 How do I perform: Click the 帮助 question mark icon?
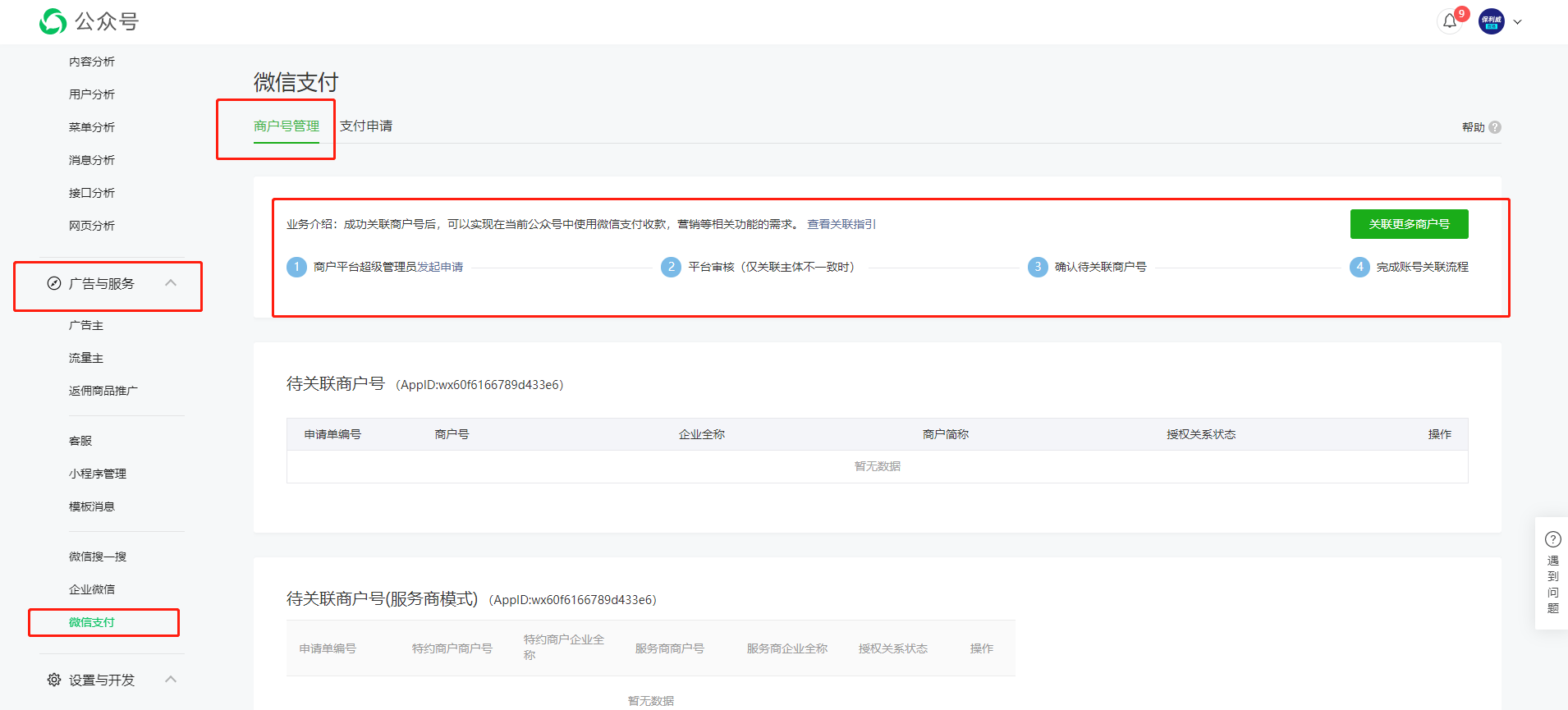pos(1495,127)
